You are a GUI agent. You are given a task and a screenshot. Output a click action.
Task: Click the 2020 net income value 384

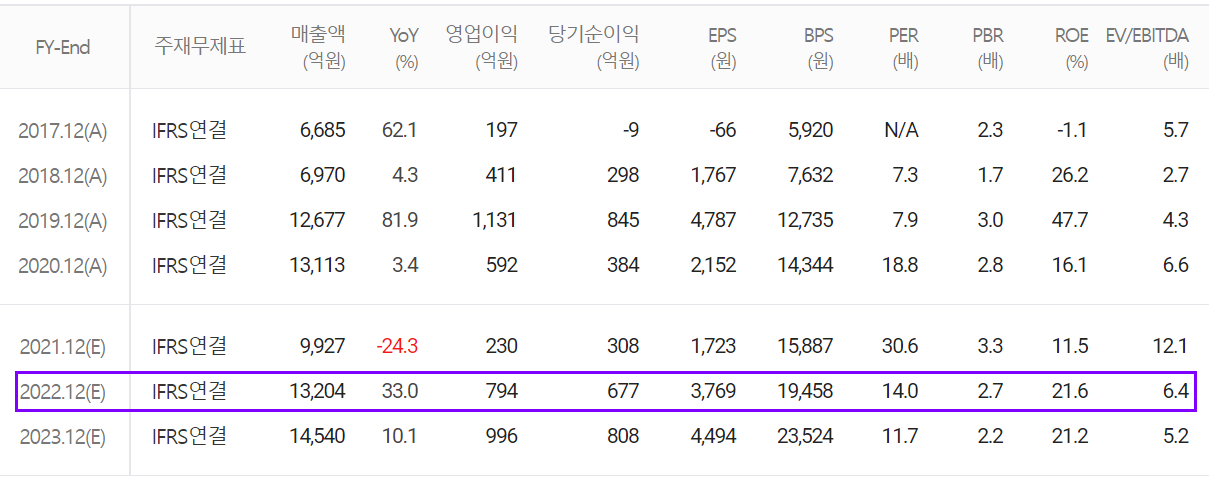tap(623, 266)
